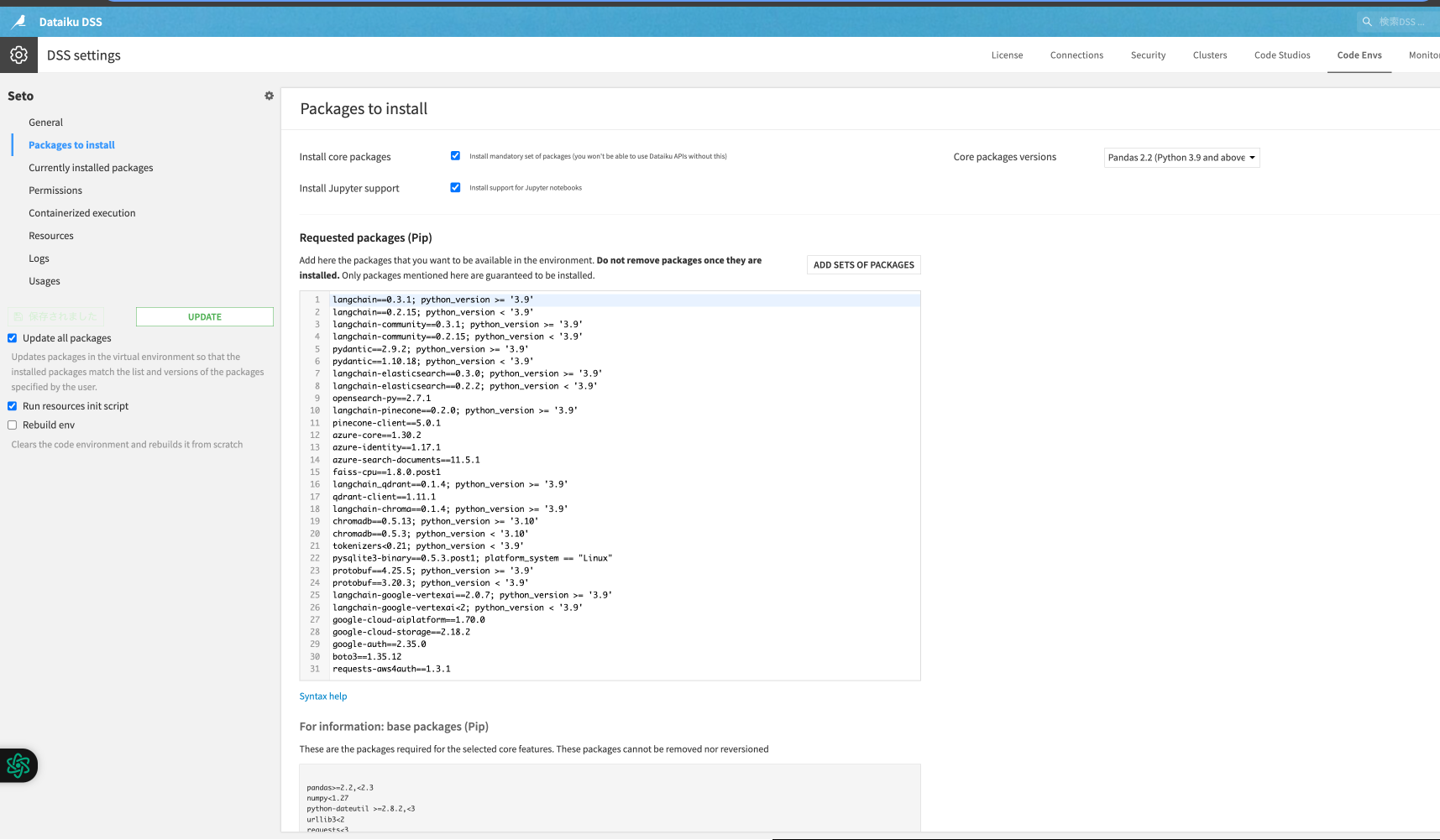This screenshot has height=840, width=1440.
Task: Click the green atom icon at bottom left
Action: click(18, 765)
